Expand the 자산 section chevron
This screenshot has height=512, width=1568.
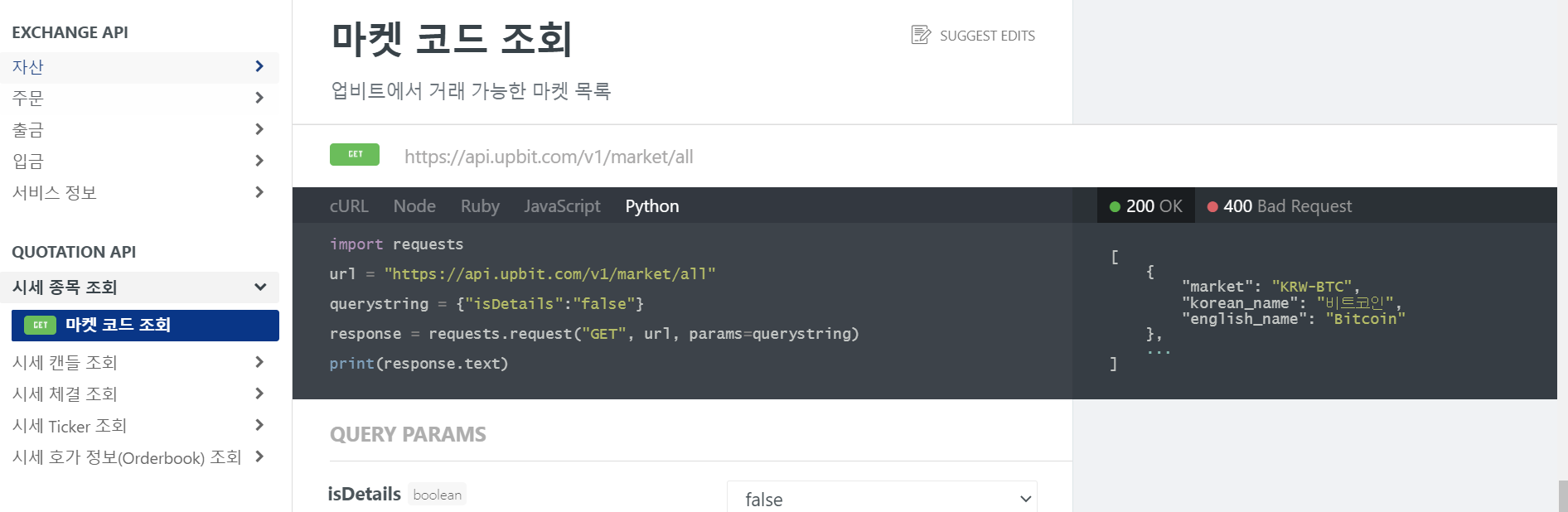coord(259,66)
